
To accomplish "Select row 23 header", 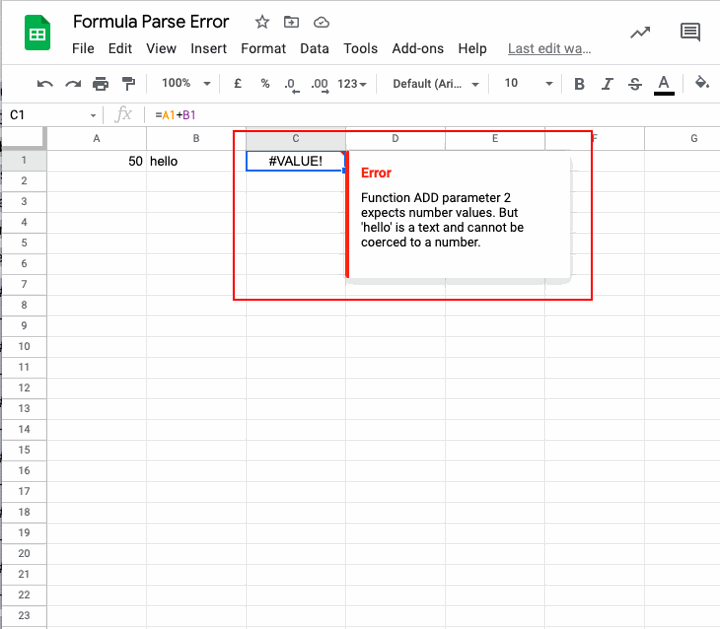I will 24,616.
